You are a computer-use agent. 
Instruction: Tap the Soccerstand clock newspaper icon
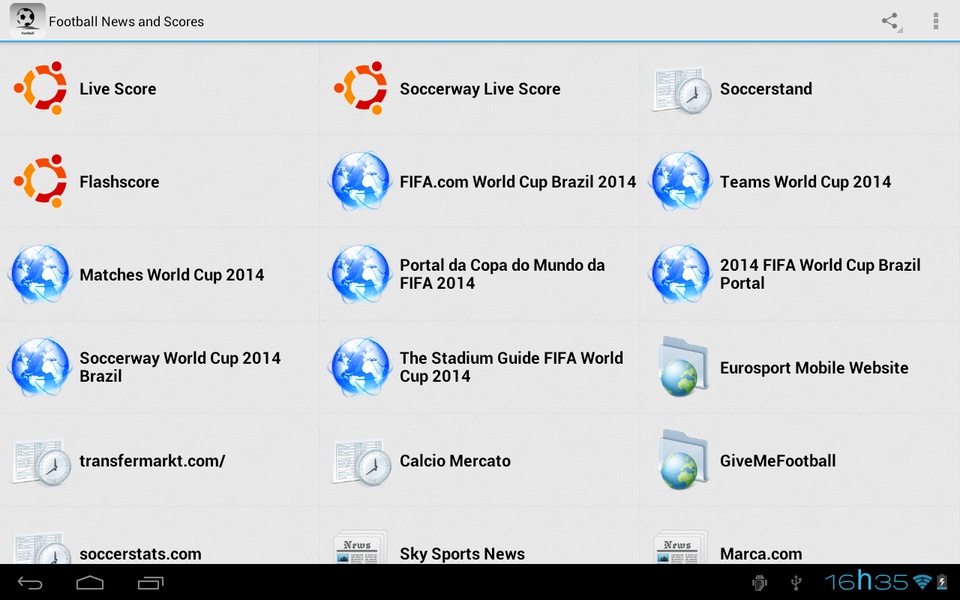coord(681,89)
